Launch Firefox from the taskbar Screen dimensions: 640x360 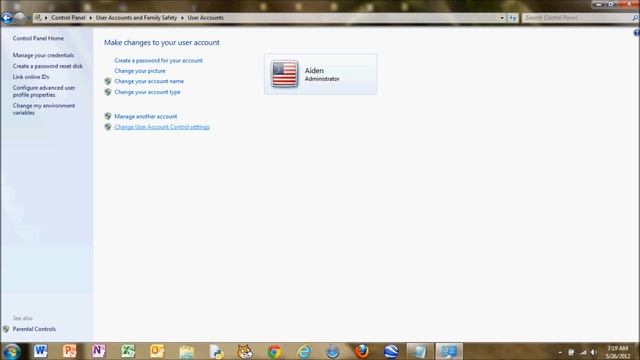(x=362, y=351)
